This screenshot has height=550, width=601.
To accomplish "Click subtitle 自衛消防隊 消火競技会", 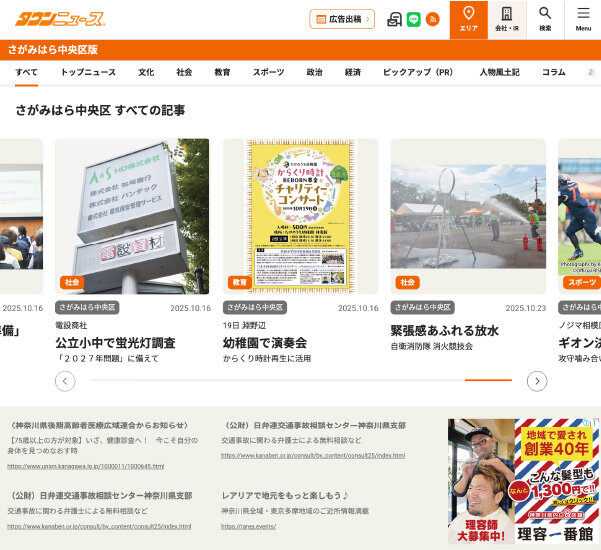I will tap(432, 346).
